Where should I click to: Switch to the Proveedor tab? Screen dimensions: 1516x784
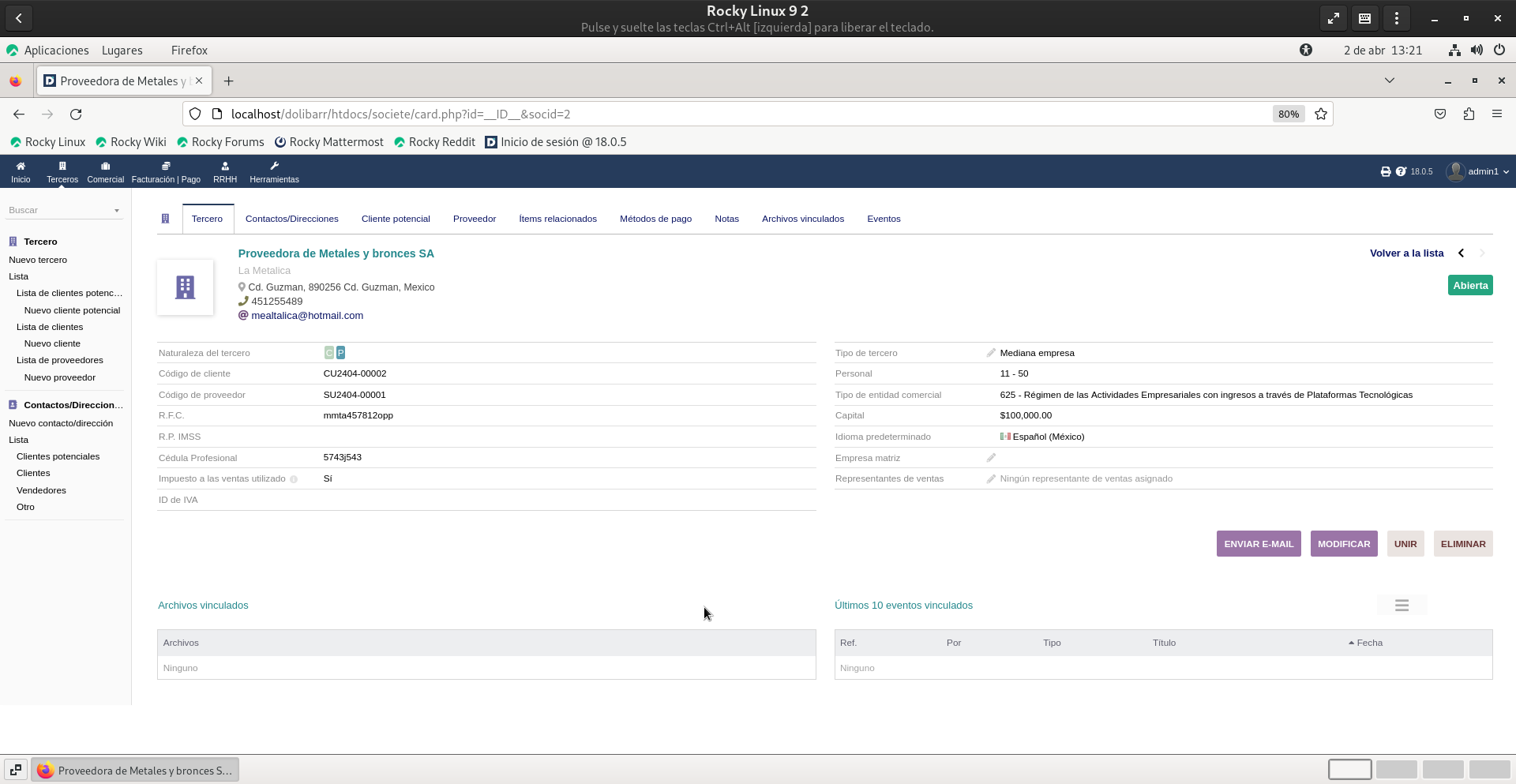point(475,219)
